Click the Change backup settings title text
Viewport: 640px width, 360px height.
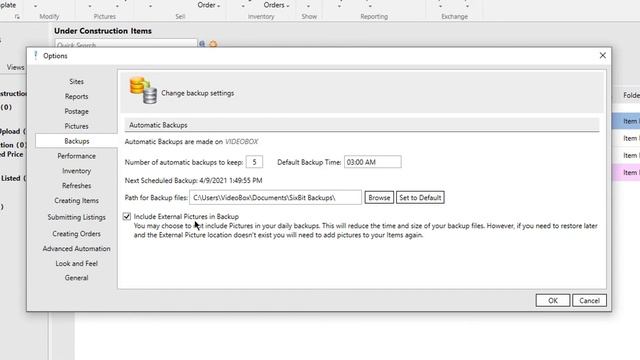point(198,93)
